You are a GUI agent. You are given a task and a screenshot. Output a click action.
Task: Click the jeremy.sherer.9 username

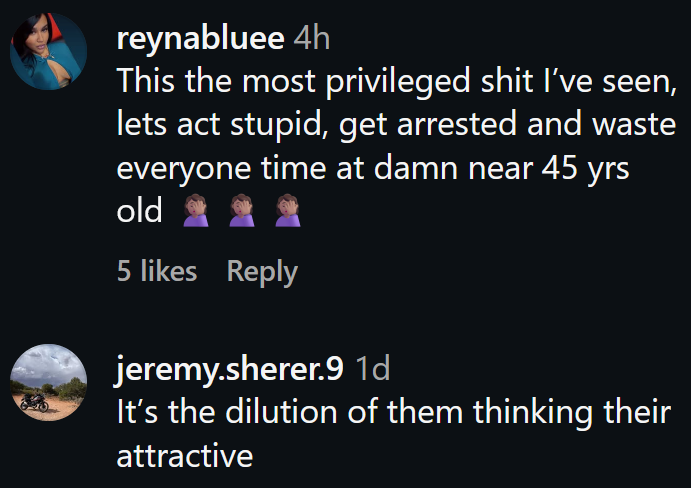coord(230,369)
